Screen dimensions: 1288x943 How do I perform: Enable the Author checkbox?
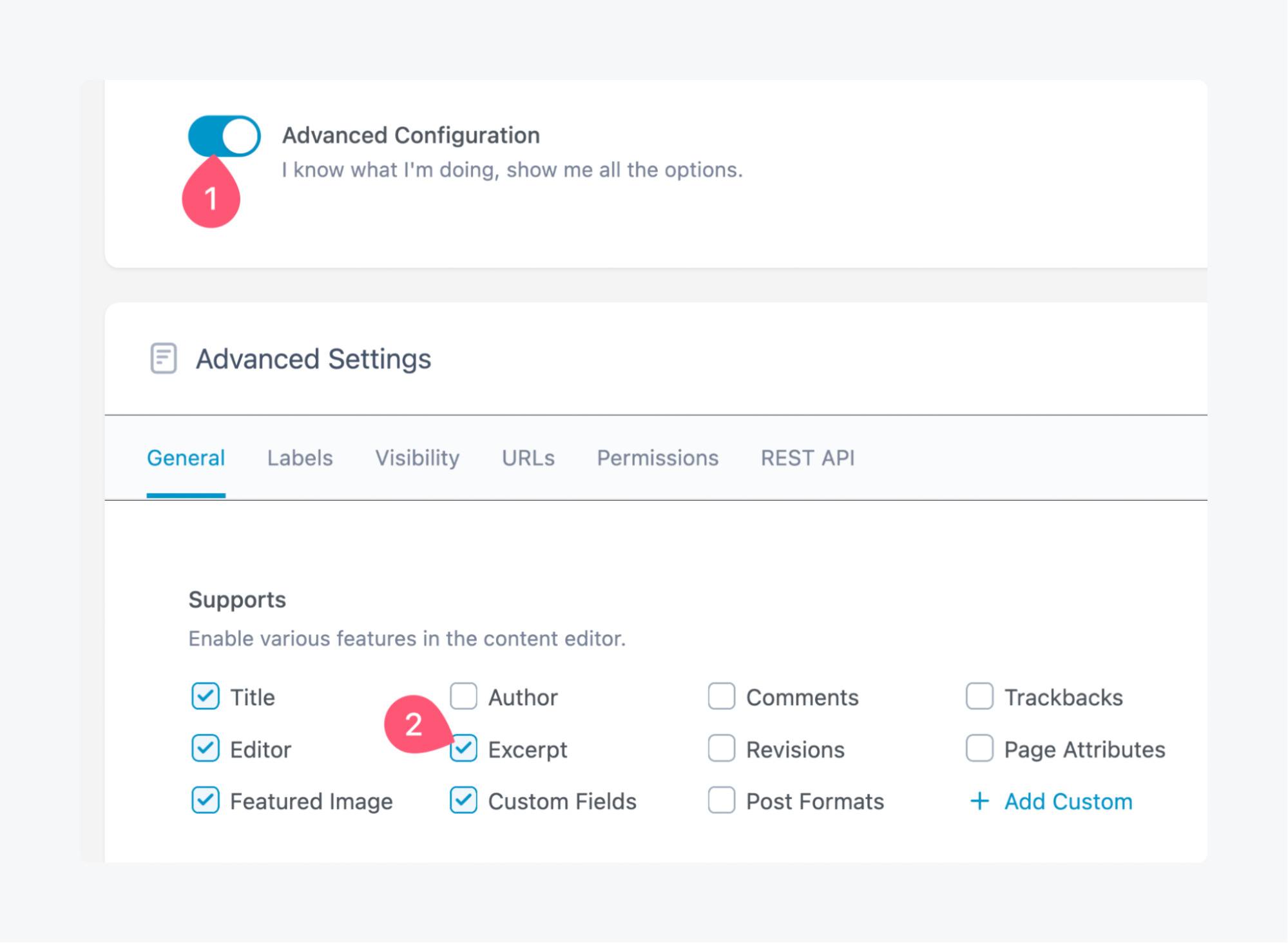coord(464,696)
